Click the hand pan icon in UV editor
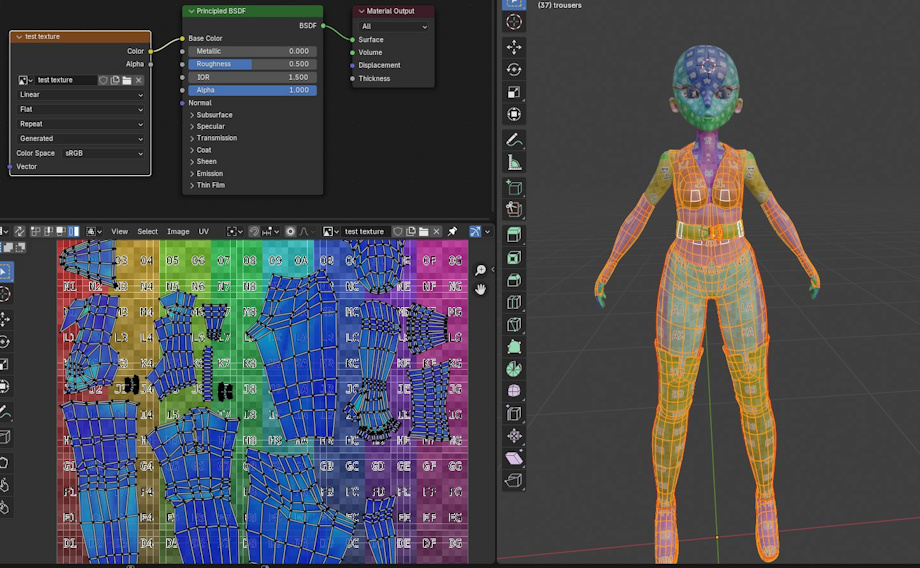This screenshot has width=920, height=568. pyautogui.click(x=481, y=290)
